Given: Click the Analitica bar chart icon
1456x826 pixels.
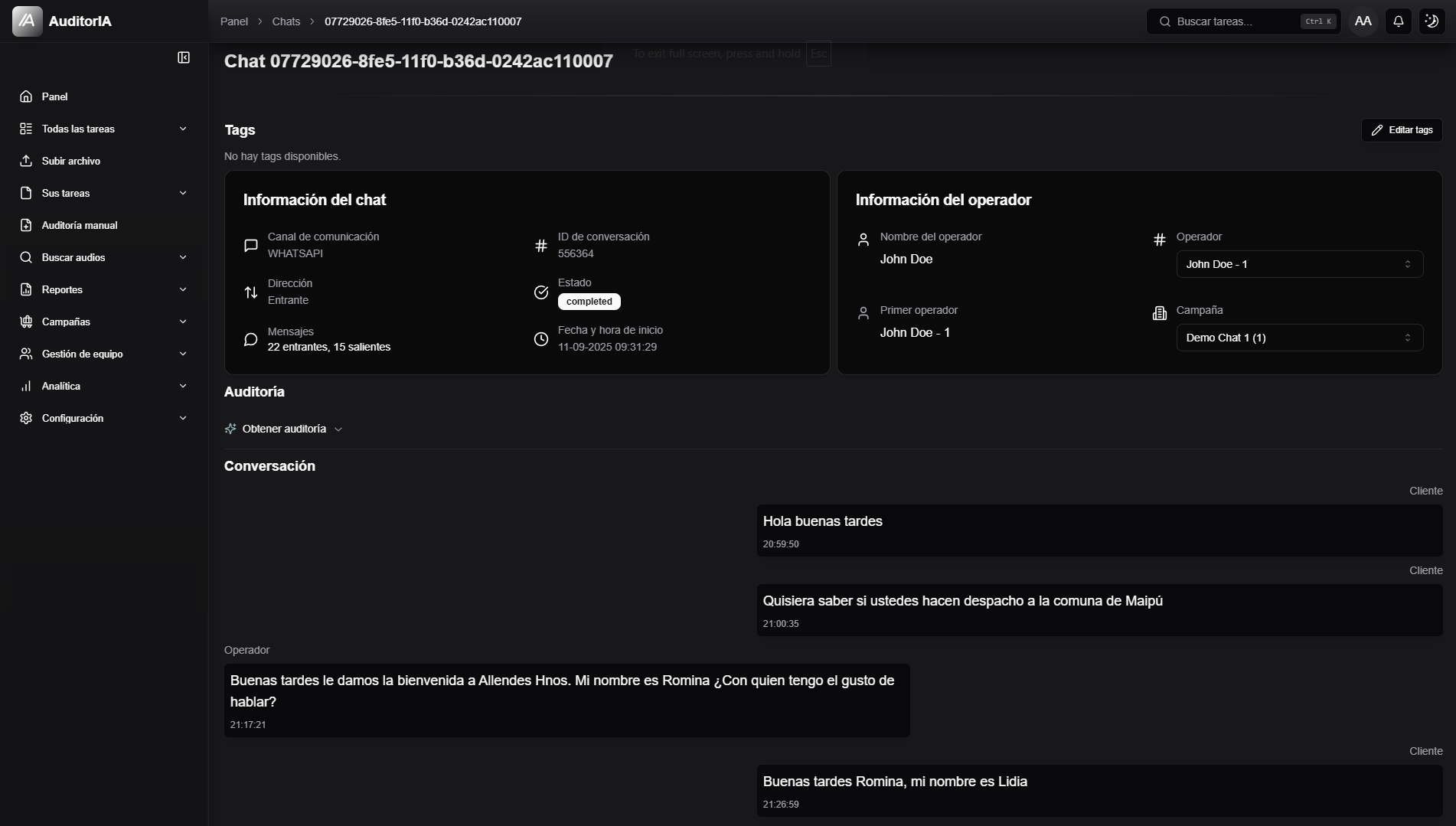Looking at the screenshot, I should point(26,386).
